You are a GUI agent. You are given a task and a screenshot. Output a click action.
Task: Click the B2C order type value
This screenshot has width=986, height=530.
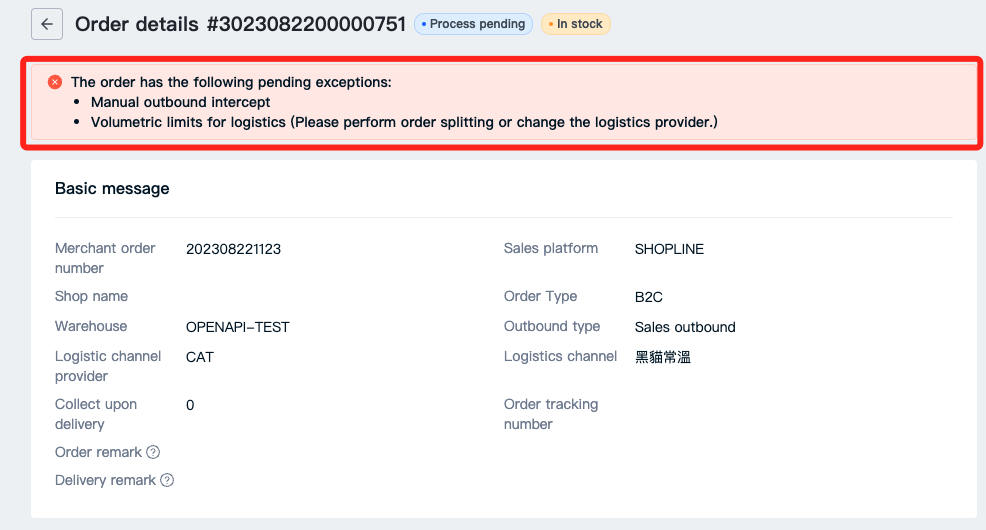[x=649, y=297]
